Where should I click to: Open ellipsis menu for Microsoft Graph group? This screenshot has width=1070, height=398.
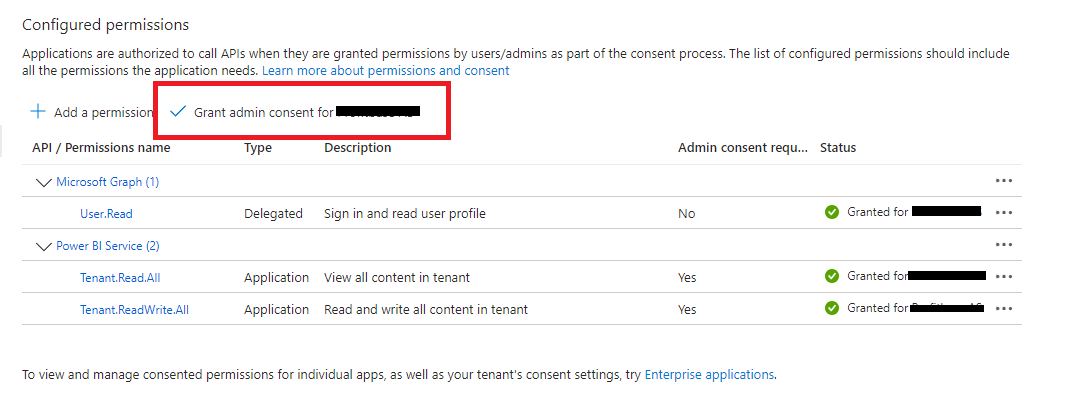pos(1003,181)
